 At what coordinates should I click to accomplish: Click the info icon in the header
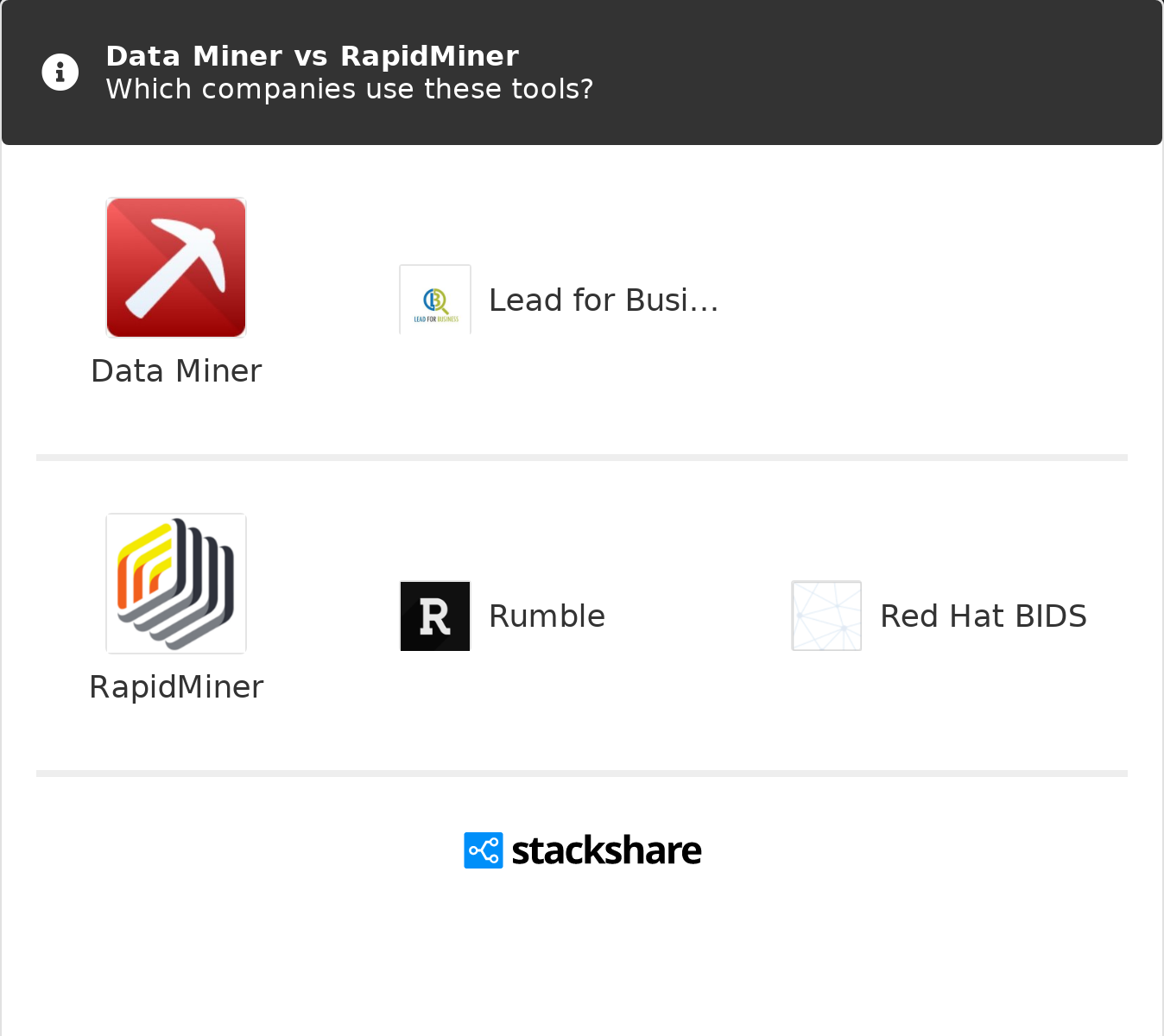point(60,73)
